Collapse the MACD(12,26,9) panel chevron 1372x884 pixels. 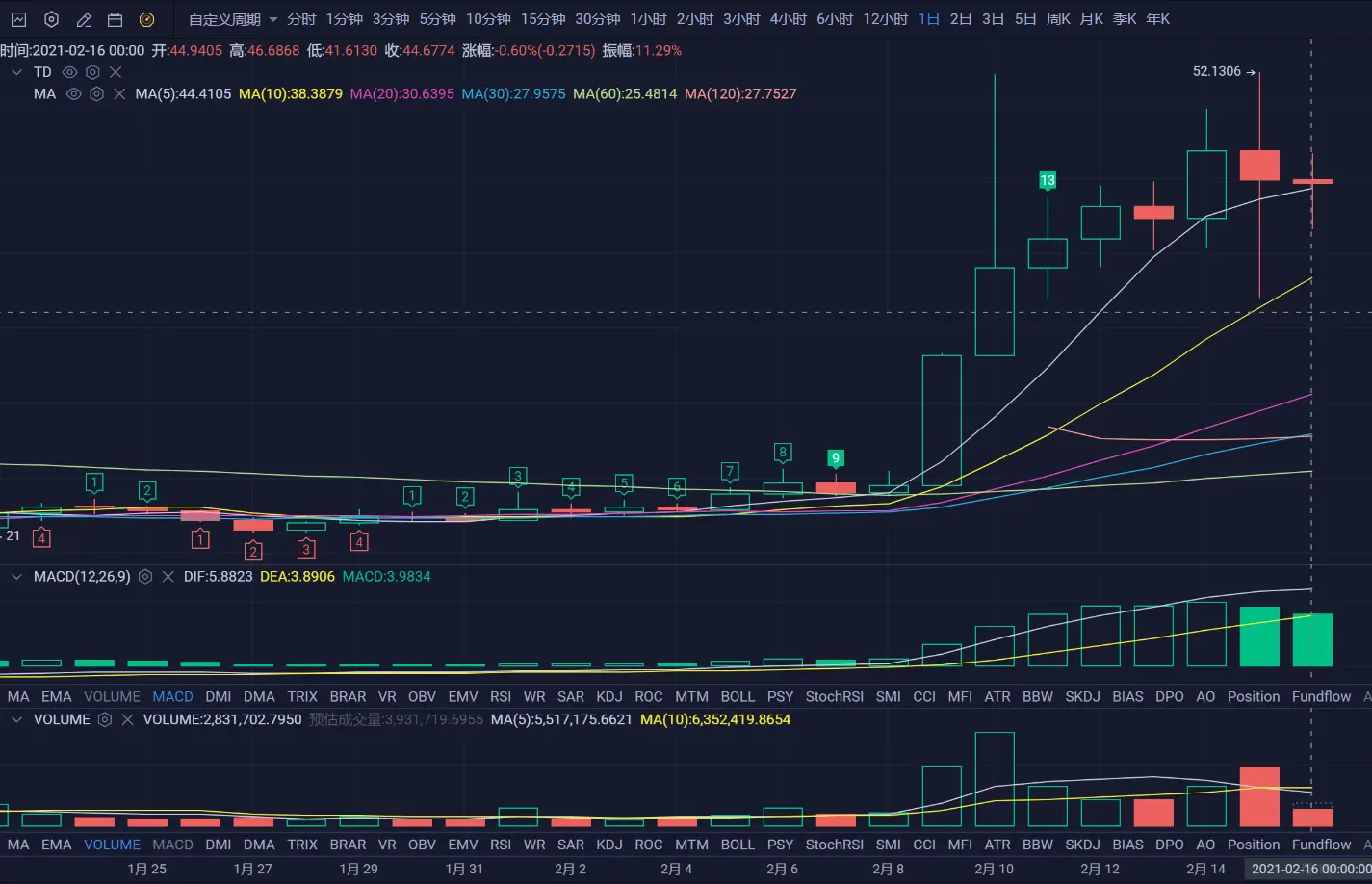pyautogui.click(x=16, y=576)
